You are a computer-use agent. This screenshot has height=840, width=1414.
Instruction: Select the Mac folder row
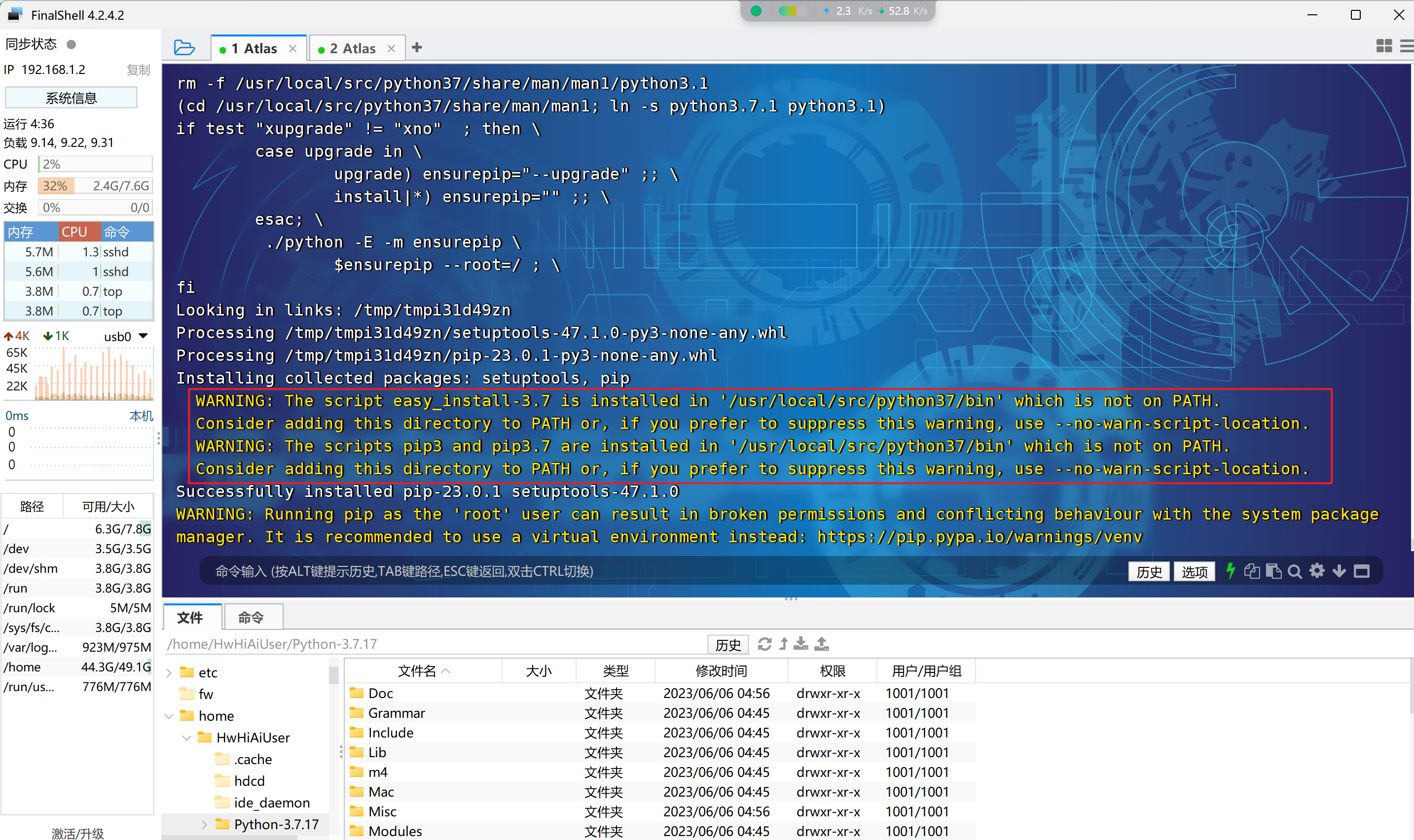click(660, 792)
